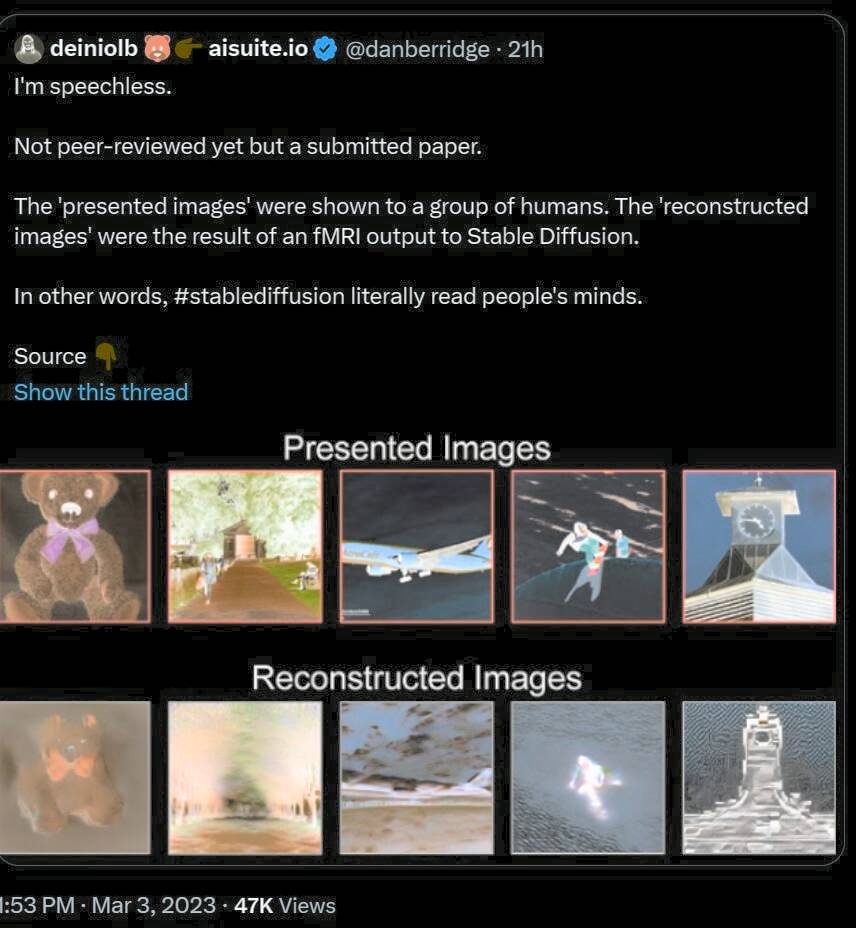This screenshot has height=928, width=856.
Task: Click the pointing-down emoji beside Source
Action: [107, 356]
